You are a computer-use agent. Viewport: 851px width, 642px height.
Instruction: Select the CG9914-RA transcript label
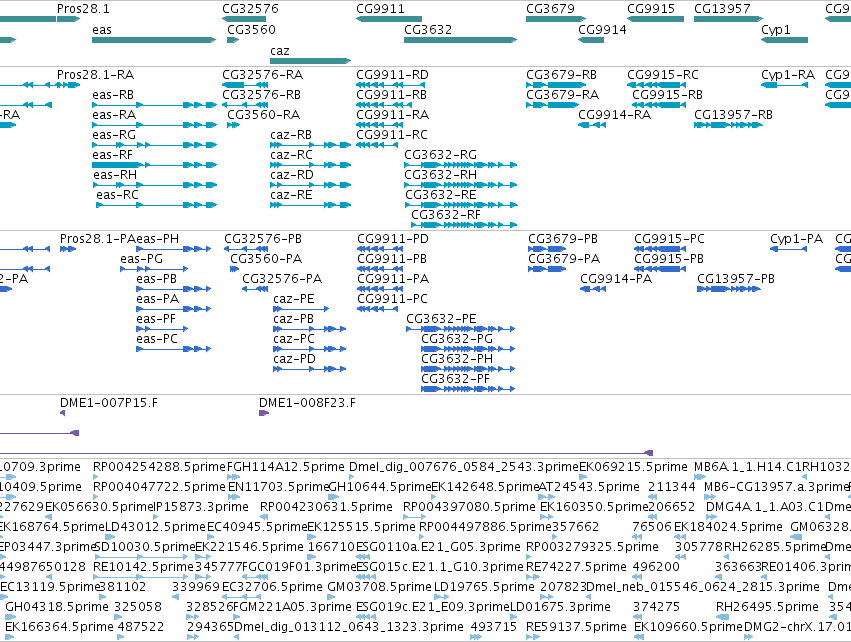[x=614, y=115]
